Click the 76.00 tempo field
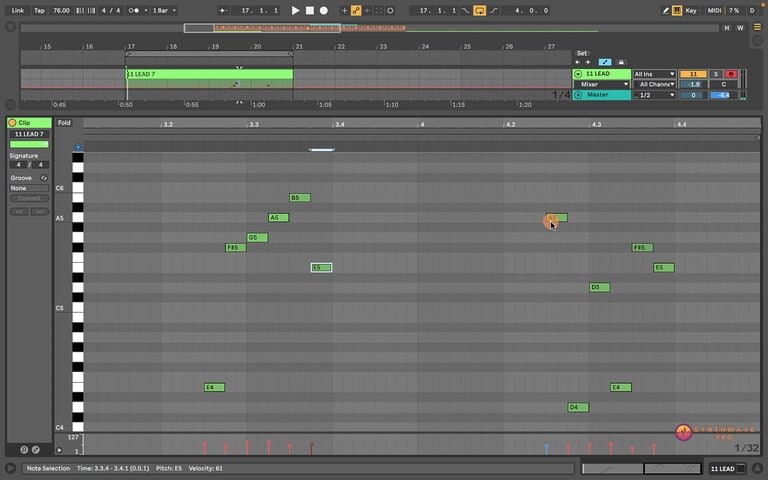This screenshot has height=480, width=768. coord(61,10)
